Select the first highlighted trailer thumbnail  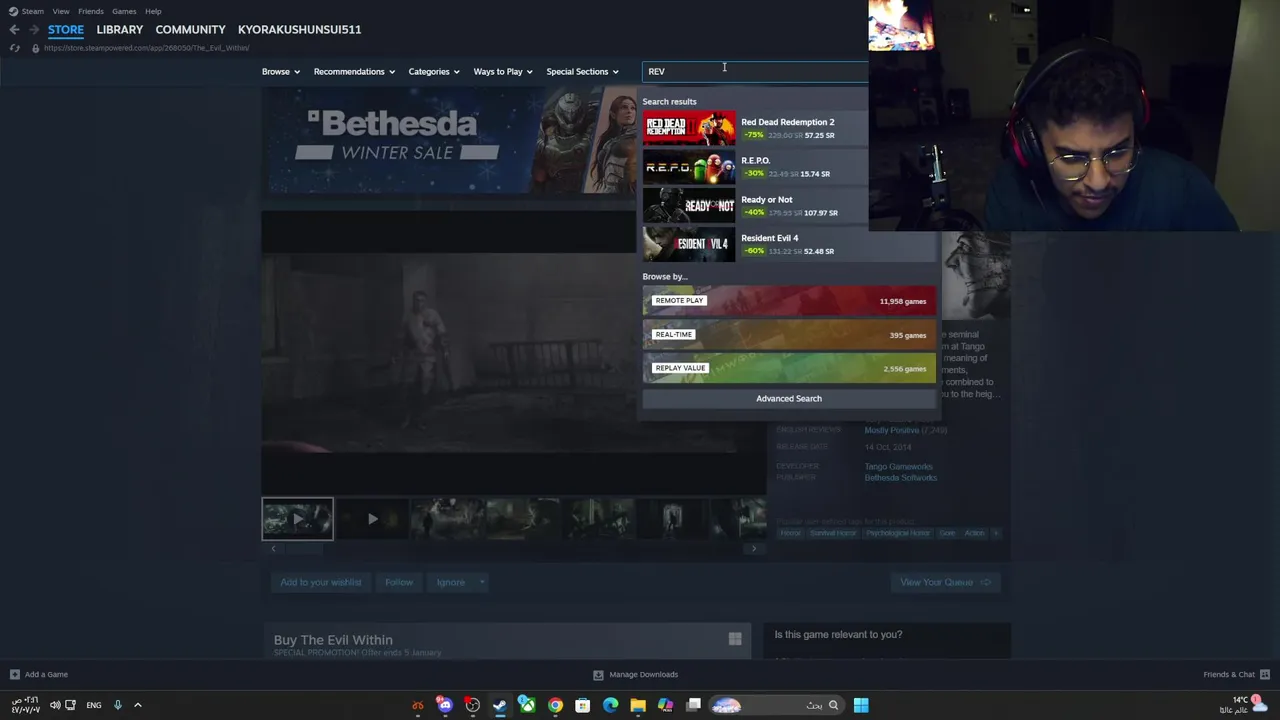click(297, 518)
